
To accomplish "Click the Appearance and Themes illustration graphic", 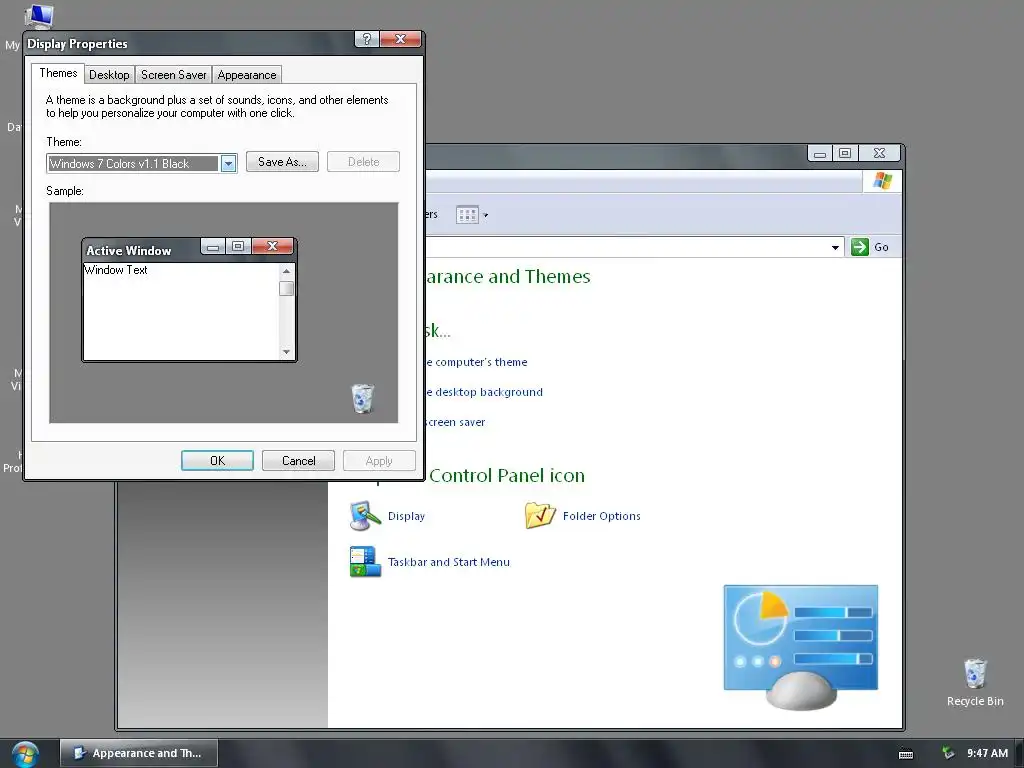I will coord(801,647).
